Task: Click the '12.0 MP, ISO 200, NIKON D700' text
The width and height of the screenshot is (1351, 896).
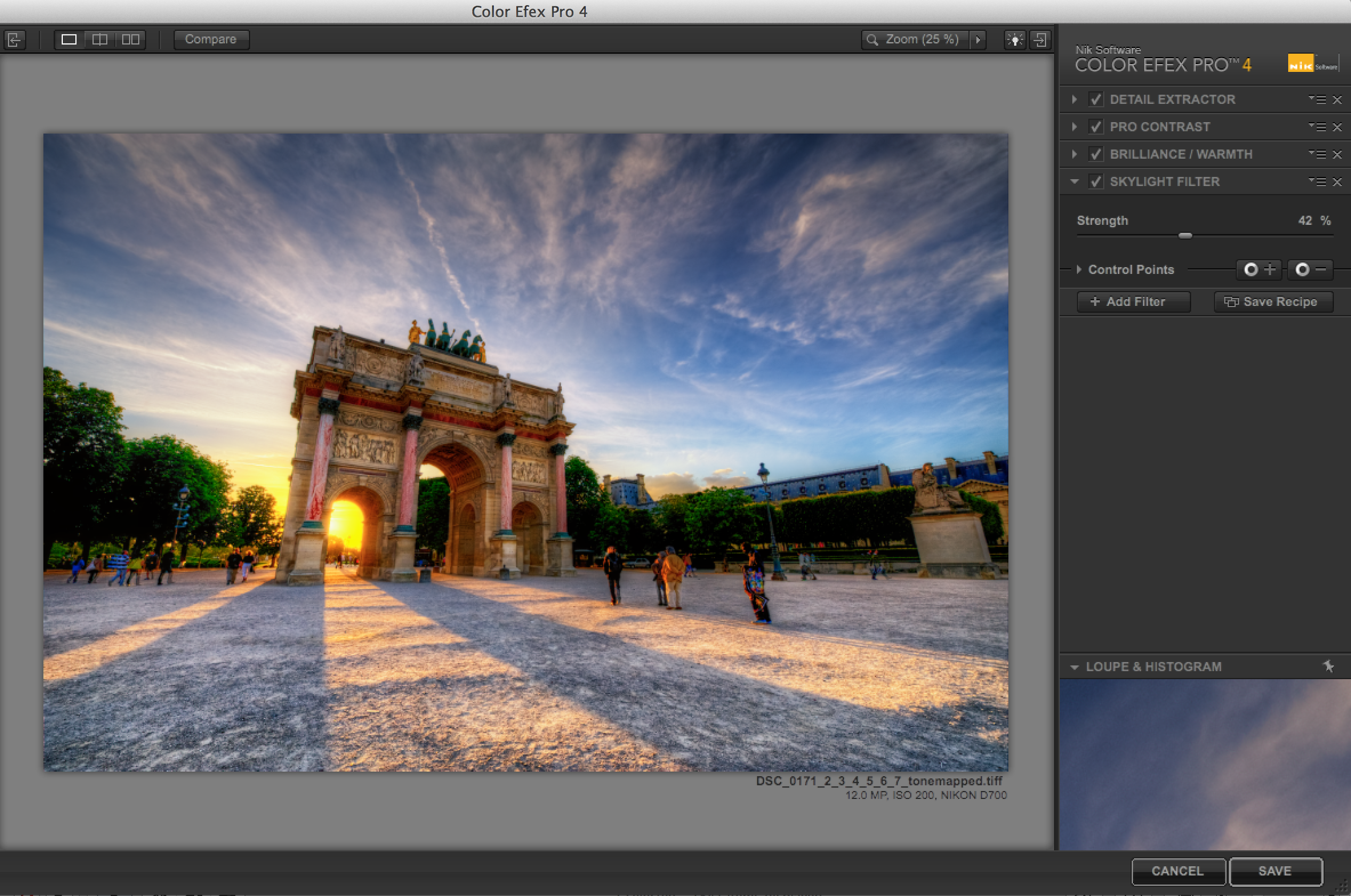Action: point(926,795)
